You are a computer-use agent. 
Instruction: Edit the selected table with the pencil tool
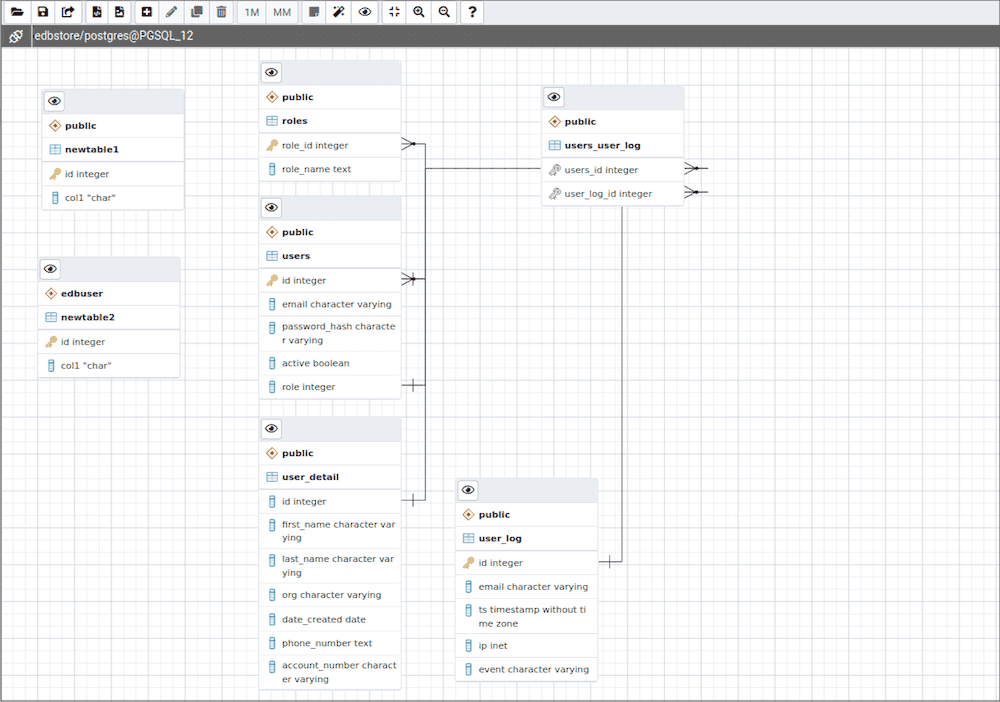pos(170,11)
